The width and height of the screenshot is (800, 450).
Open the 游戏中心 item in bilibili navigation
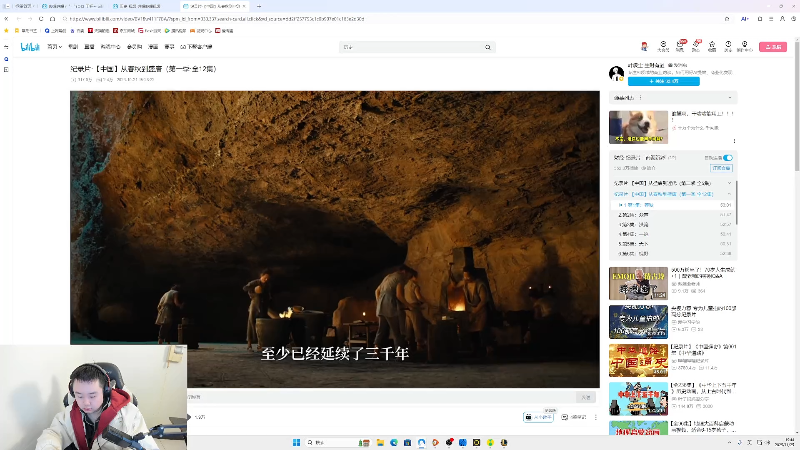point(110,47)
